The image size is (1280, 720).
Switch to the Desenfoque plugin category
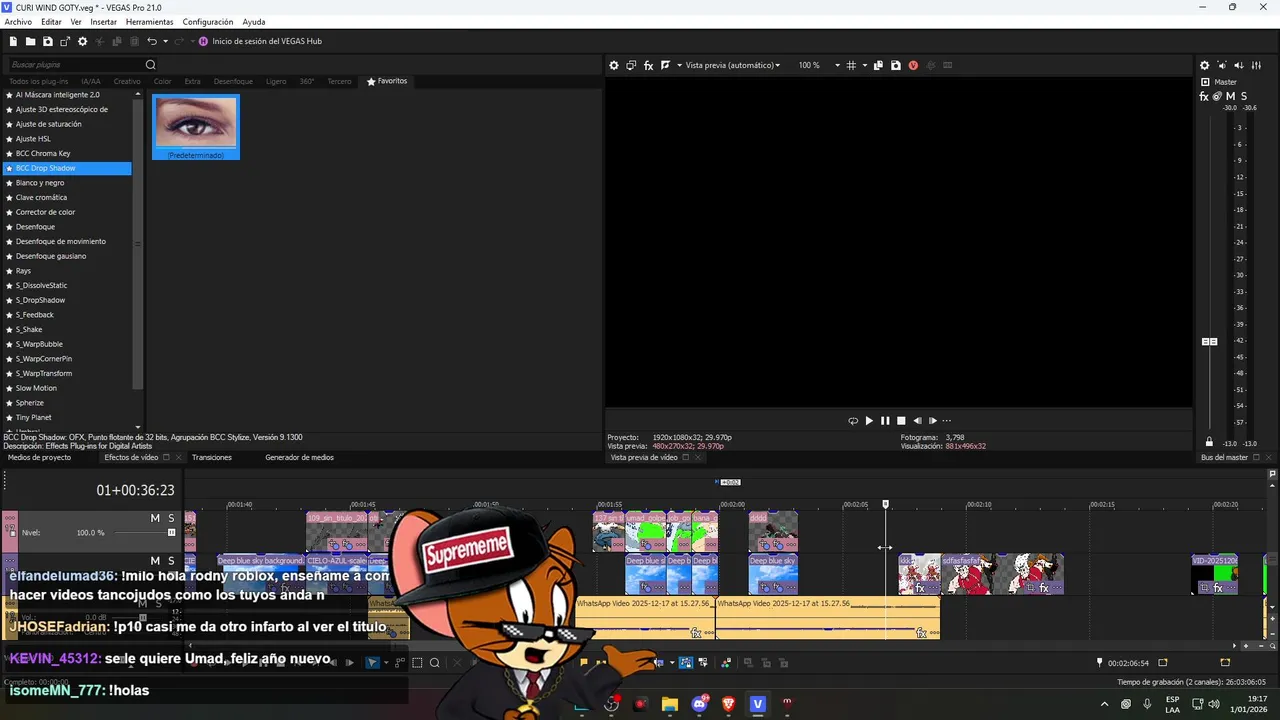click(233, 81)
